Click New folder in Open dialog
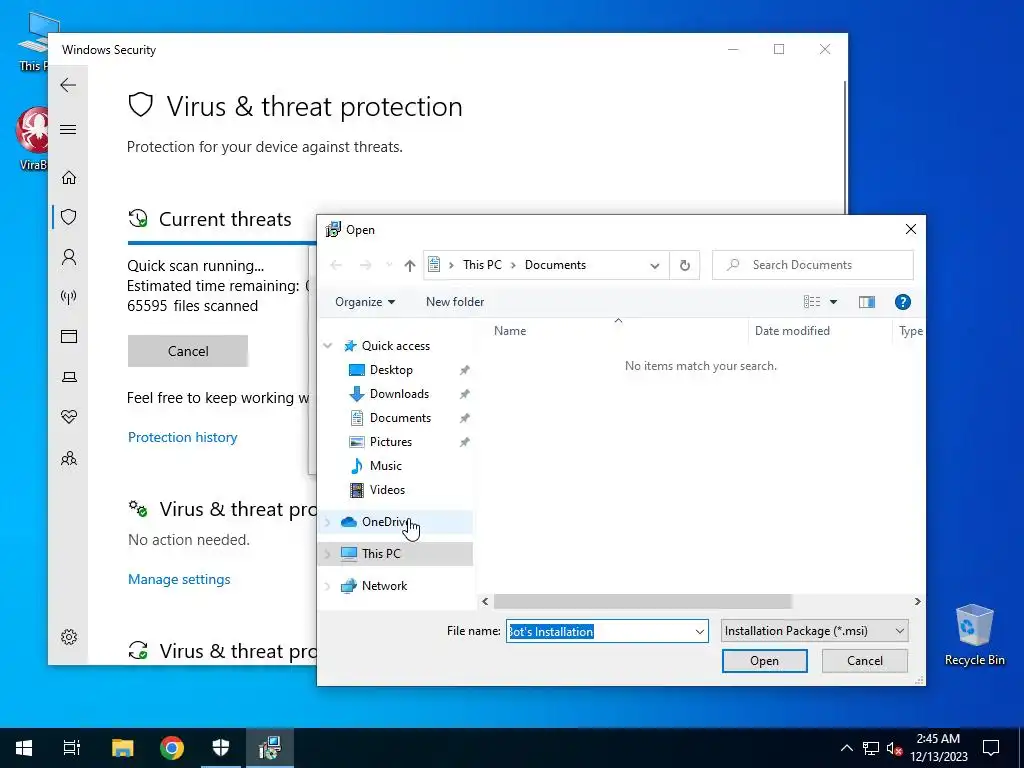 click(455, 302)
